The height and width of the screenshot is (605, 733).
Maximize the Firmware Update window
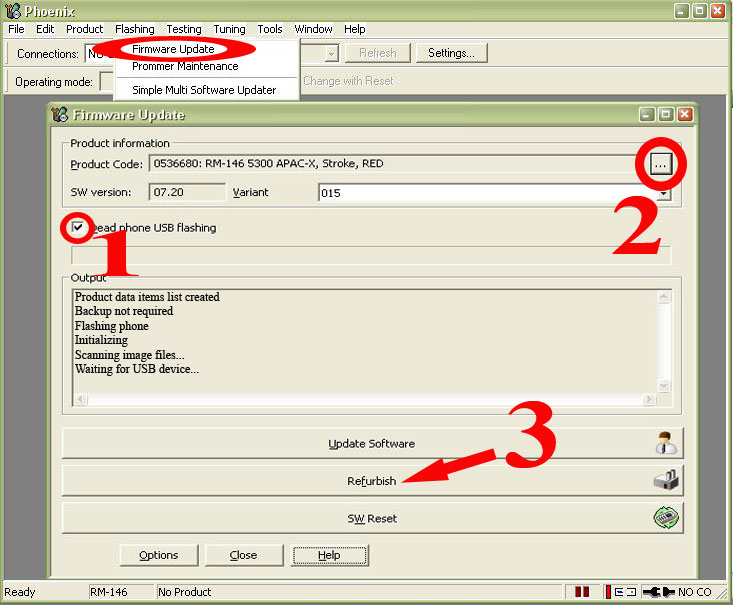tap(666, 115)
